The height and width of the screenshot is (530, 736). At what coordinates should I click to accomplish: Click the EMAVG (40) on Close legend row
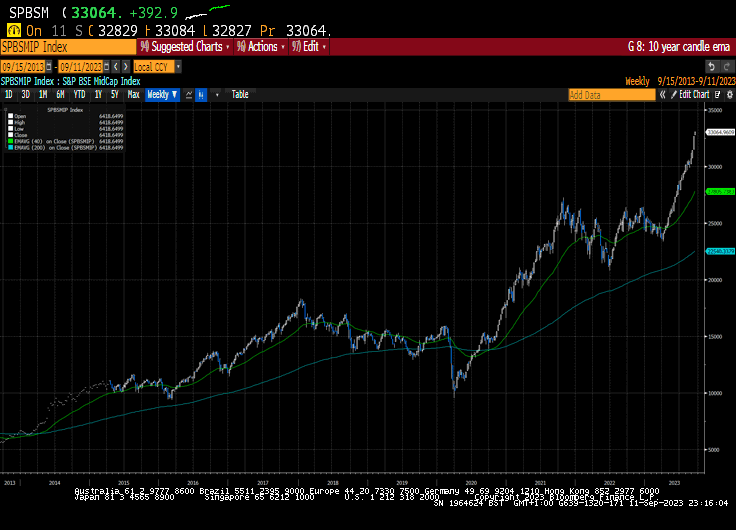66,141
